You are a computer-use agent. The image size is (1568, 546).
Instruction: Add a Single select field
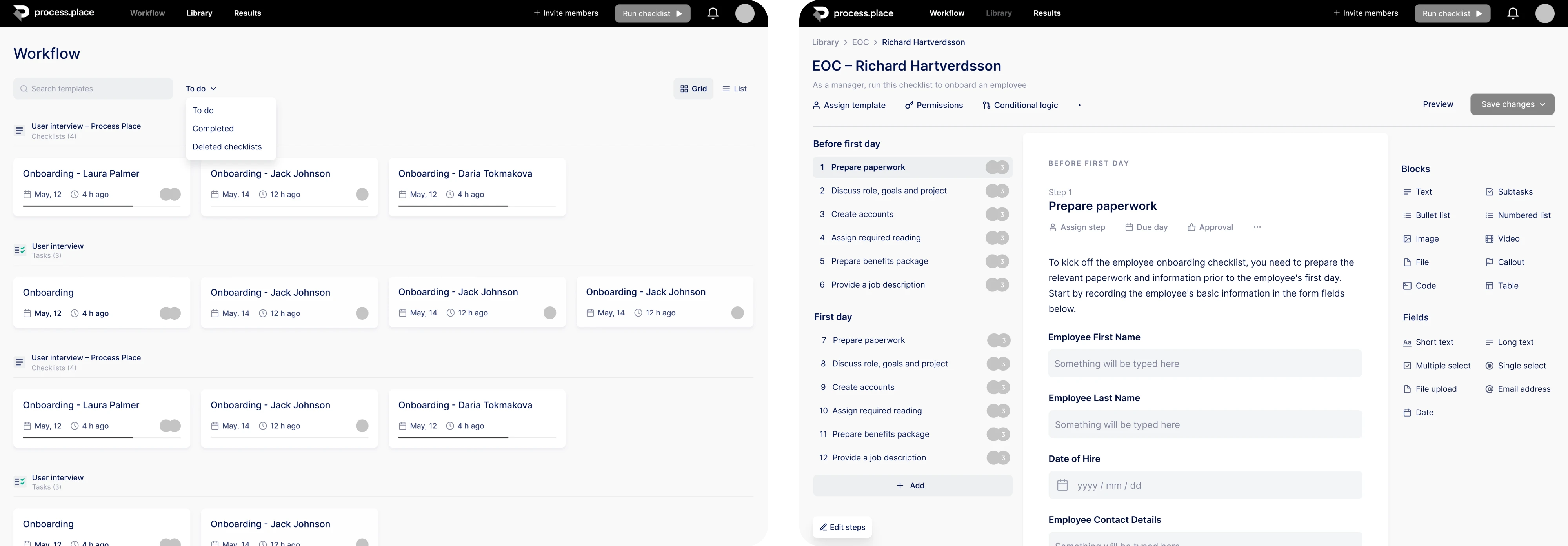[x=1515, y=366]
